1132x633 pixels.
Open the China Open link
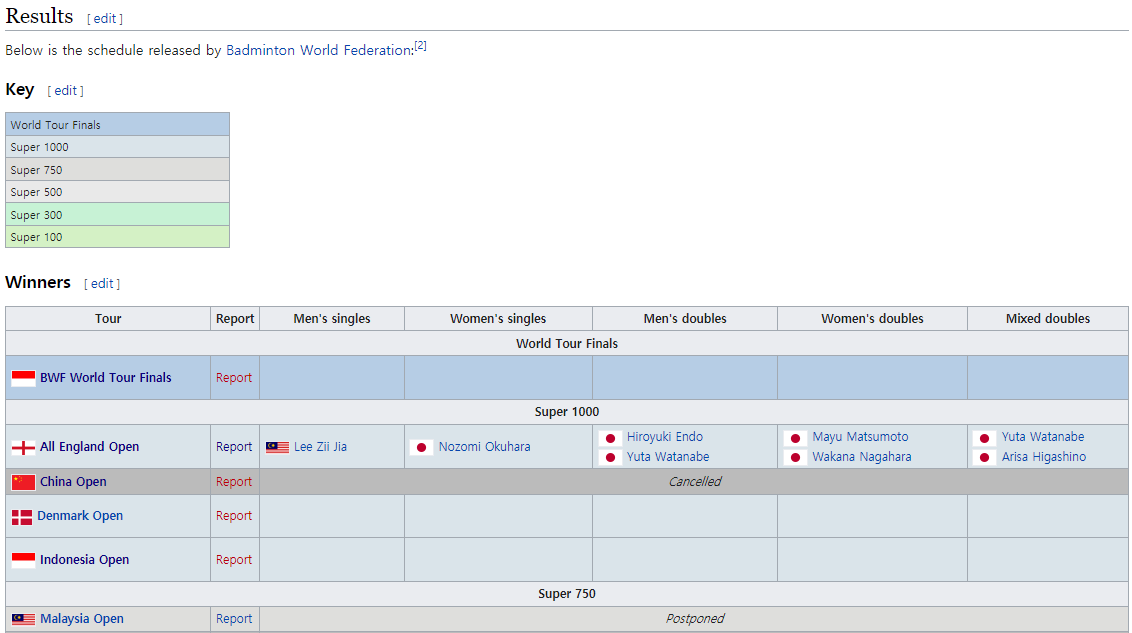(73, 481)
